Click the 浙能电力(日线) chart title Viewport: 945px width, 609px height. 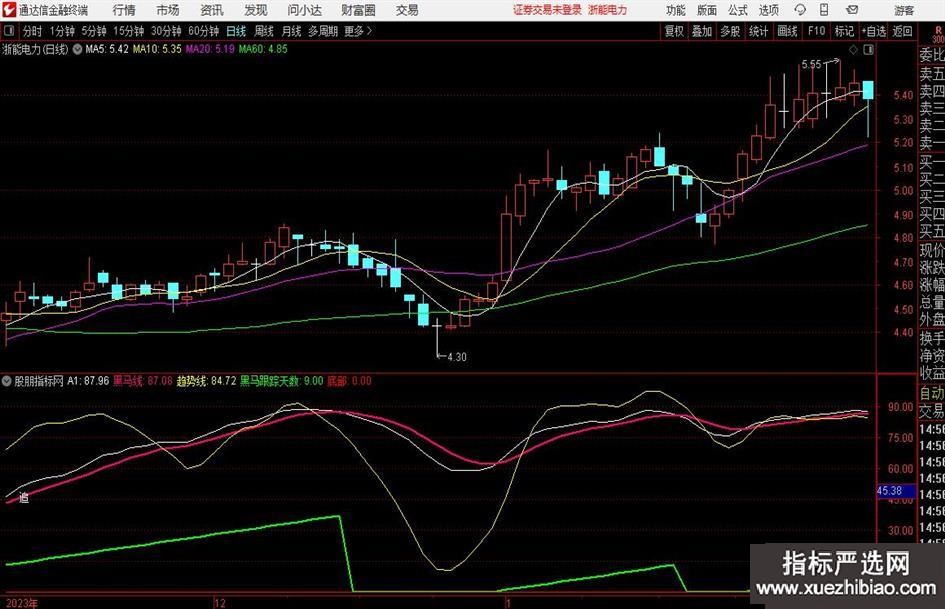36,49
